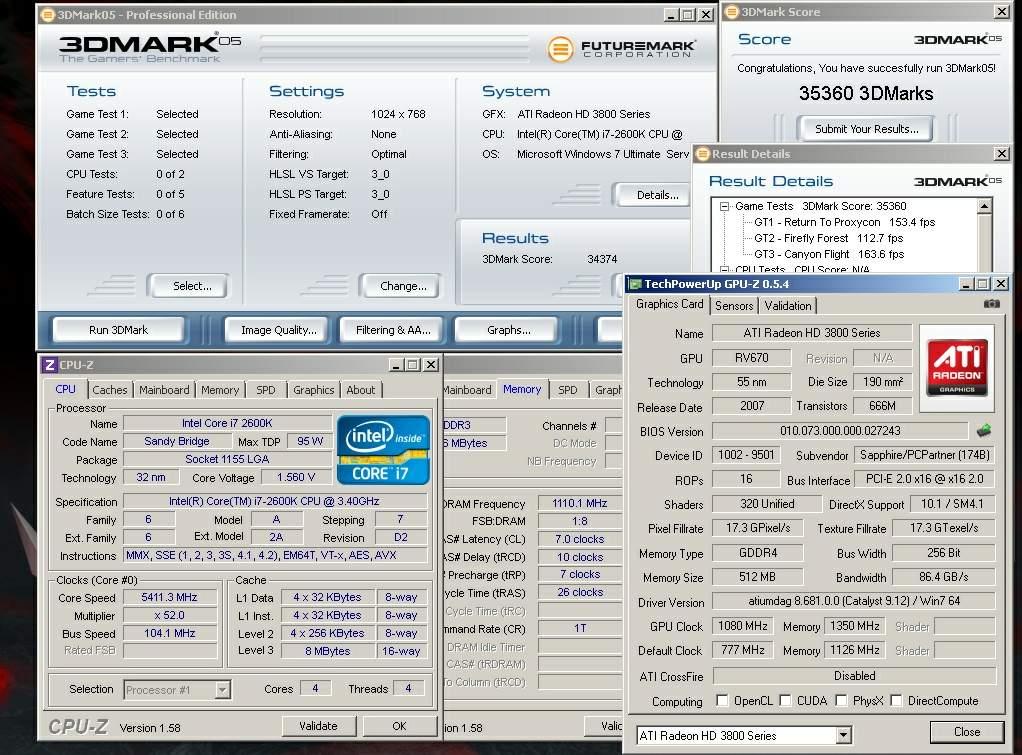Select the CPU tab in CPU-Z
This screenshot has width=1022, height=755.
pos(65,389)
